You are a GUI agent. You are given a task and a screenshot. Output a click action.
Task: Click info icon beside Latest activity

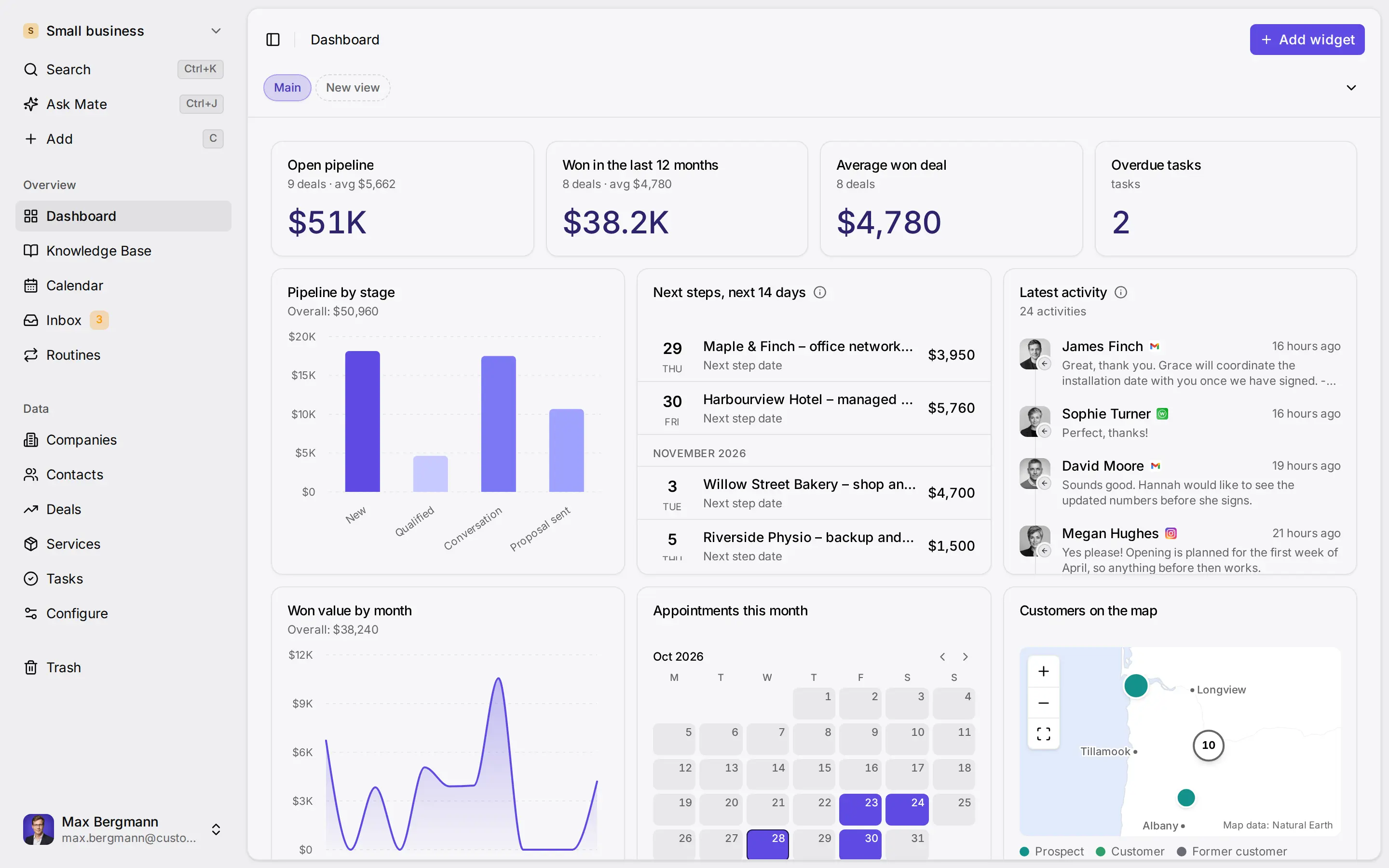1120,292
